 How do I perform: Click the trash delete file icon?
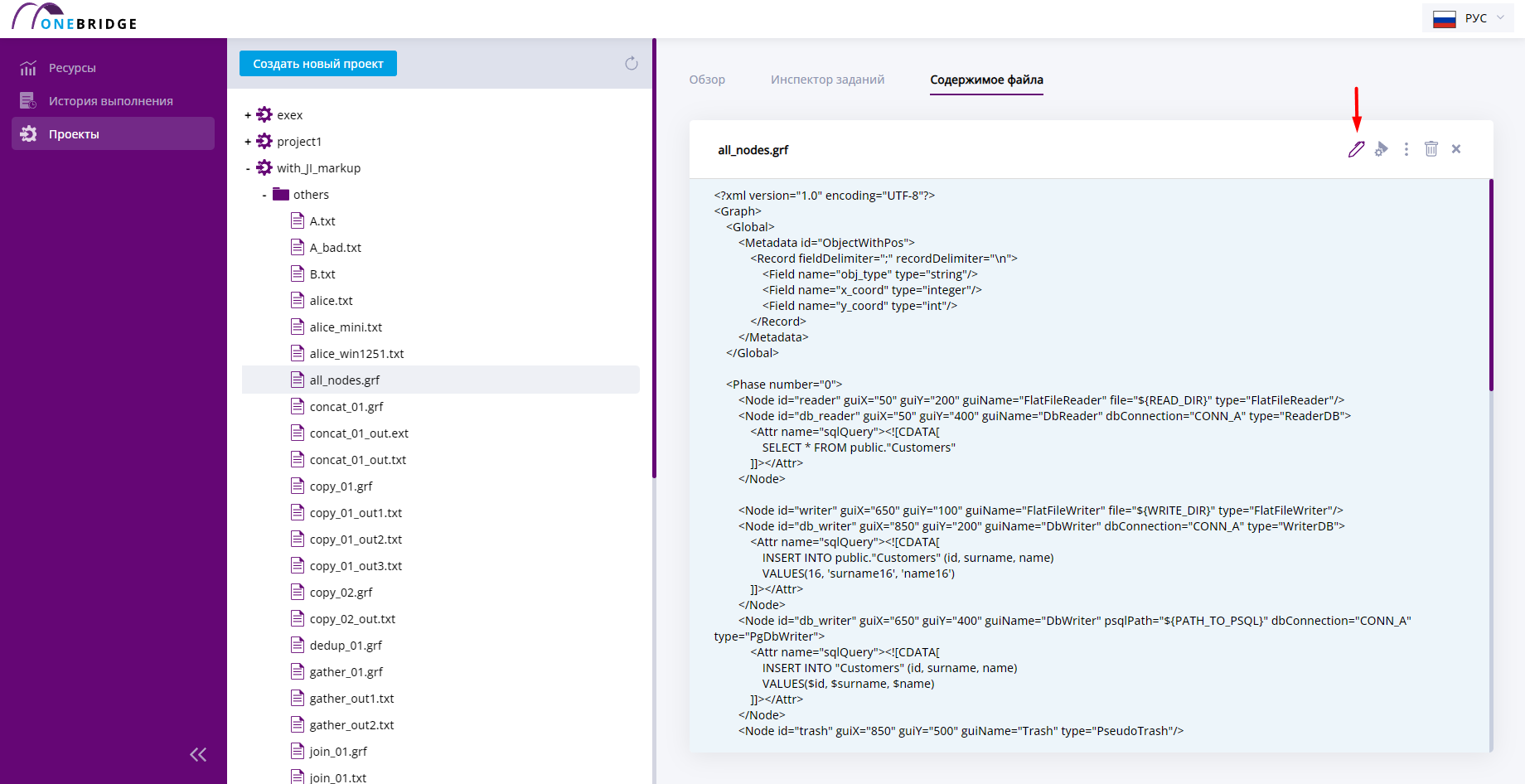1431,148
